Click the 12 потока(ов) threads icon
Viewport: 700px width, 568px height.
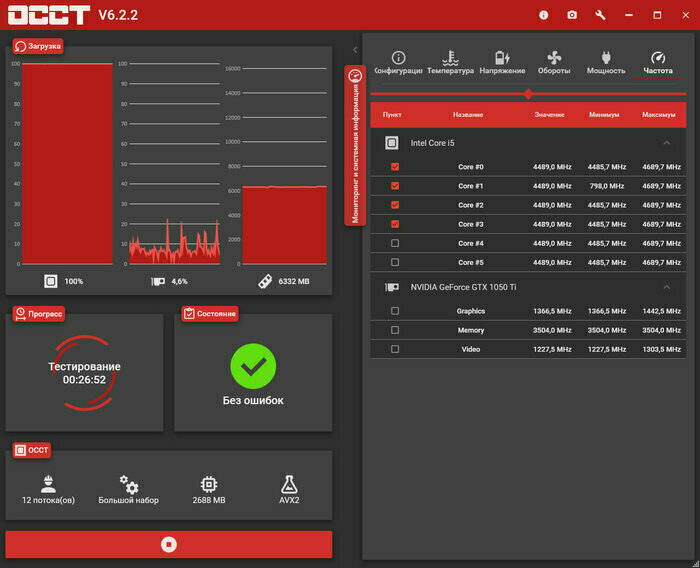[48, 484]
